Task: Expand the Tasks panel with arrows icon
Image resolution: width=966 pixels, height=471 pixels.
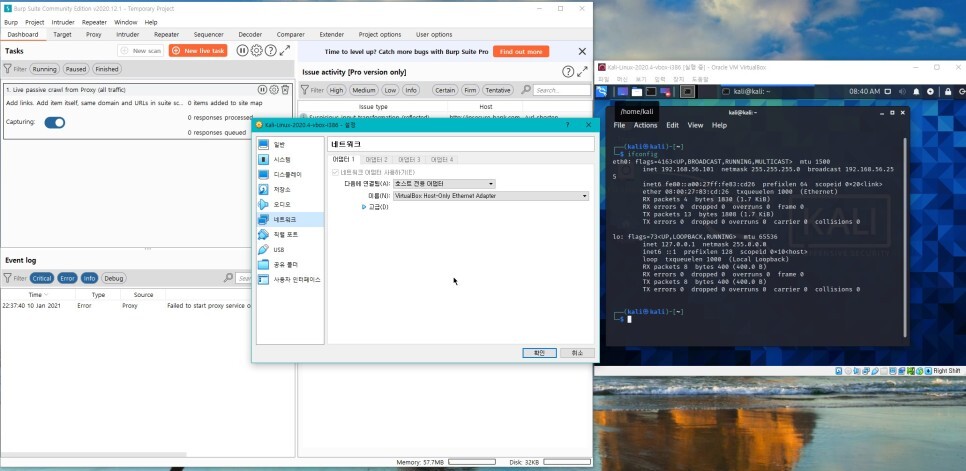Action: (285, 50)
